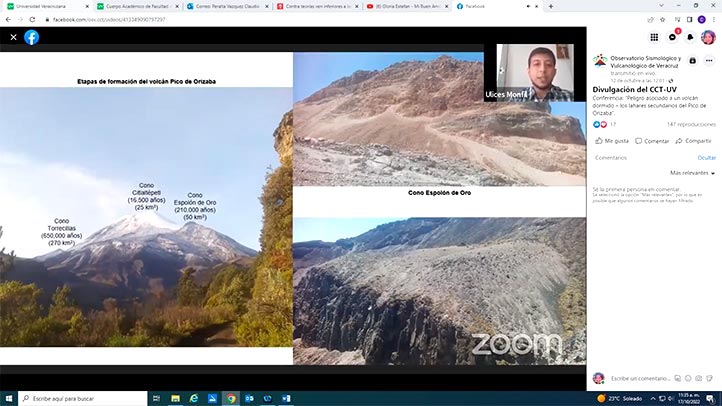The image size is (722, 406).
Task: Expand the Más relevantes sort dropdown
Action: coord(691,173)
